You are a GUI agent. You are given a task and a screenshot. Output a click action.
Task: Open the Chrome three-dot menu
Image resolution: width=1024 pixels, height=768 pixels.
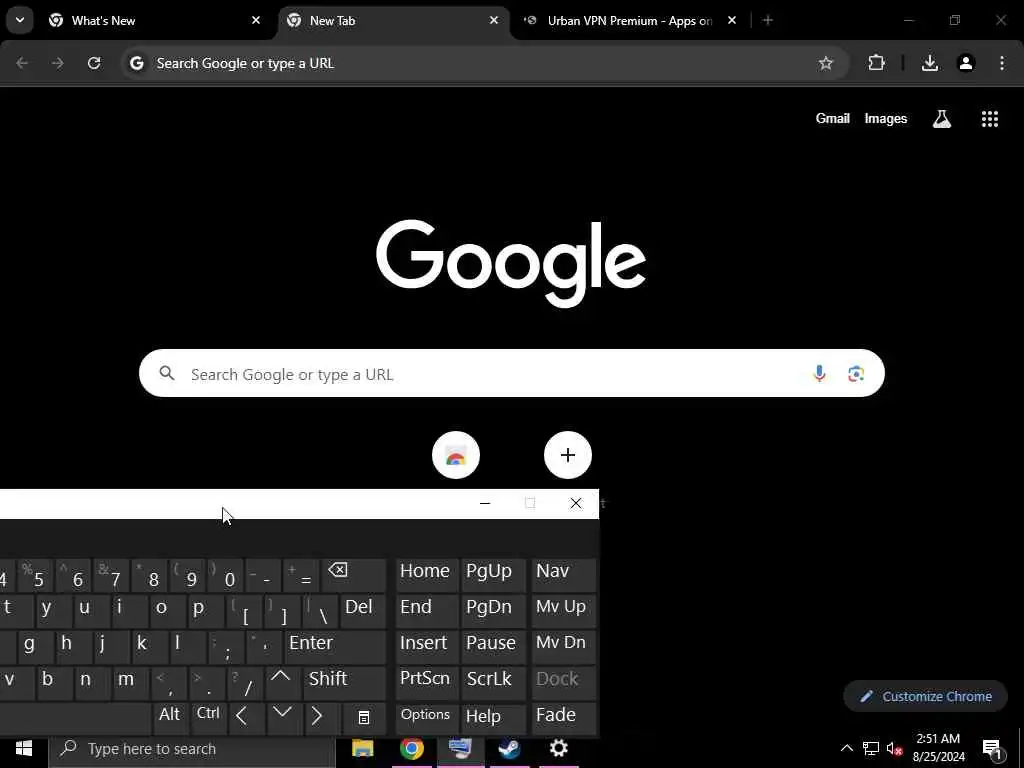click(x=1002, y=63)
